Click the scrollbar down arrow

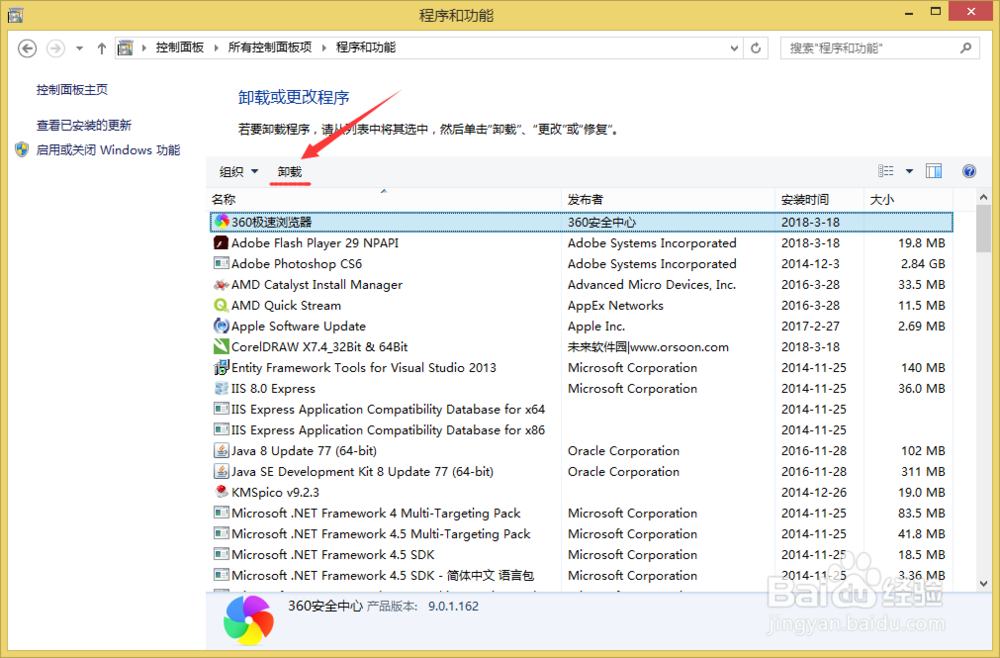(983, 583)
